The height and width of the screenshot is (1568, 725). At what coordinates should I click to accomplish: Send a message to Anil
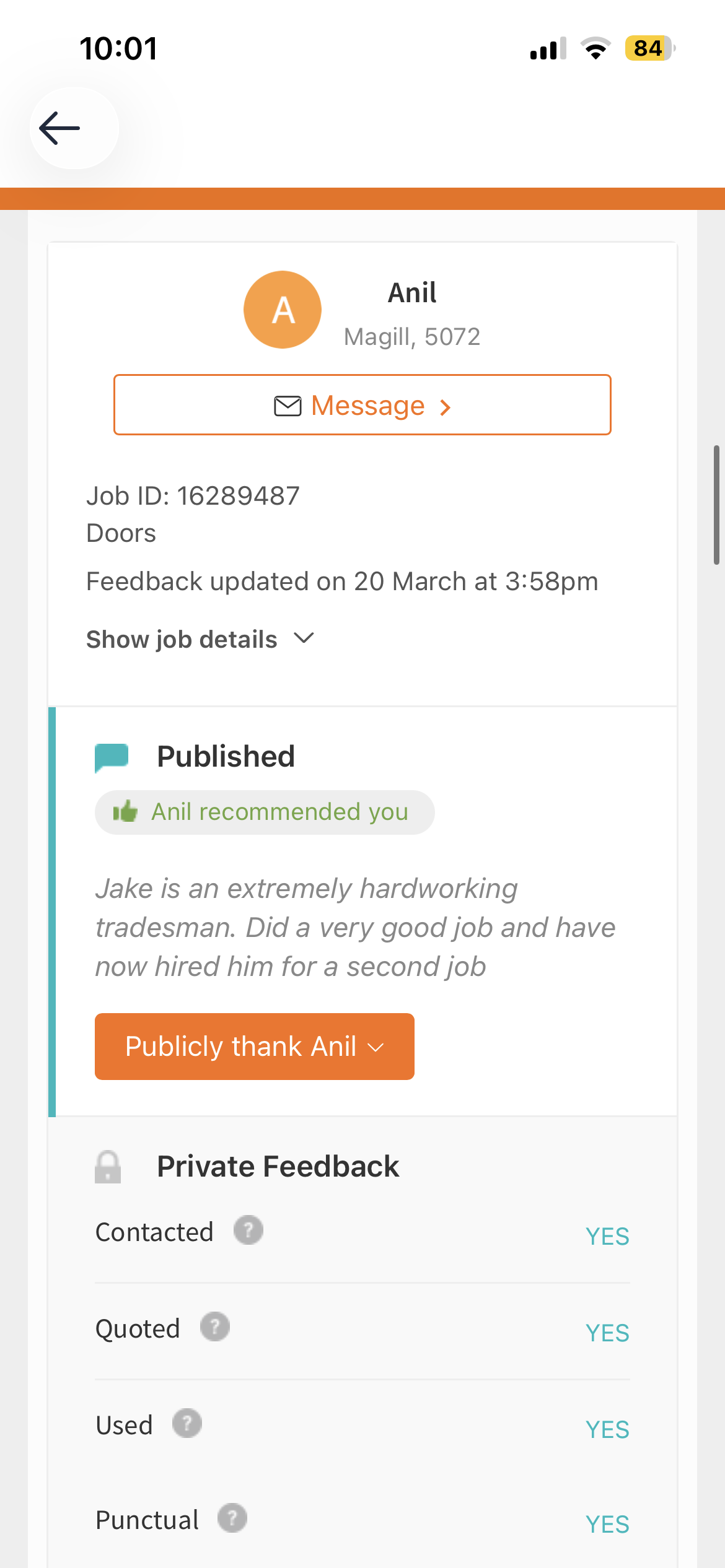[362, 405]
